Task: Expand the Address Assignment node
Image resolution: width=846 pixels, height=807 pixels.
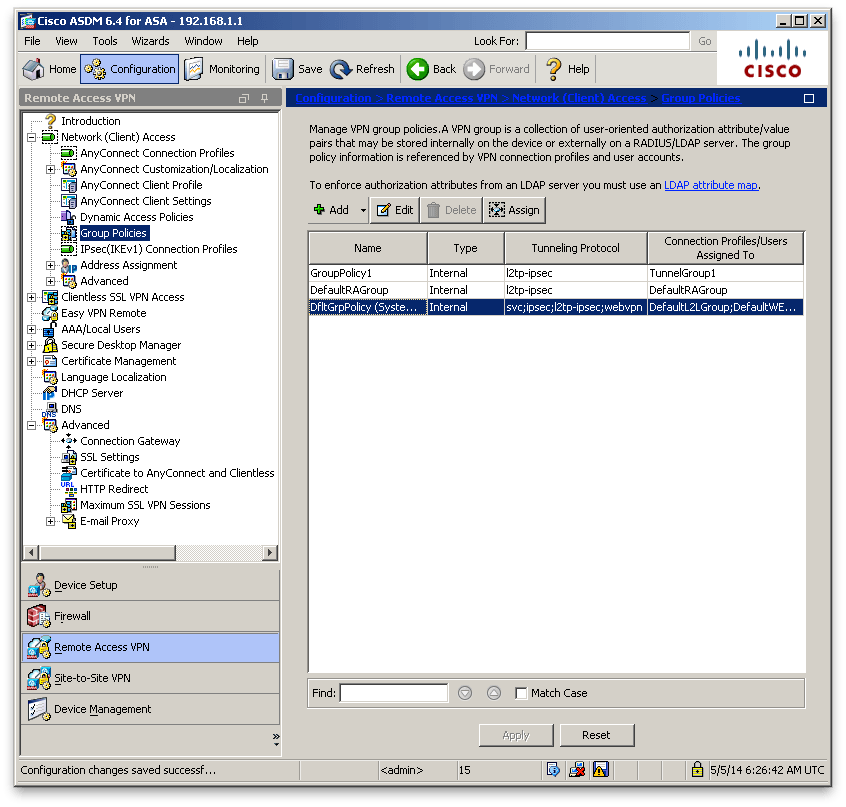Action: [51, 265]
